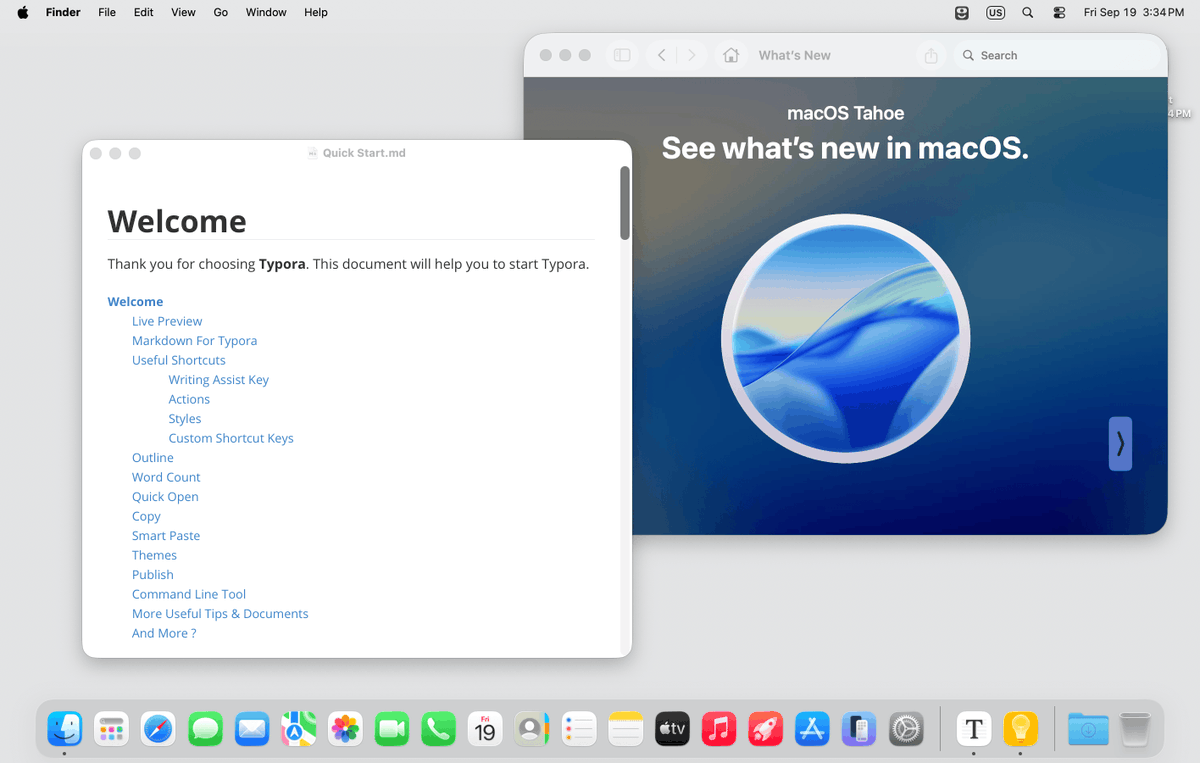Viewport: 1200px width, 763px height.
Task: Launch Safari from the Dock
Action: coord(158,729)
